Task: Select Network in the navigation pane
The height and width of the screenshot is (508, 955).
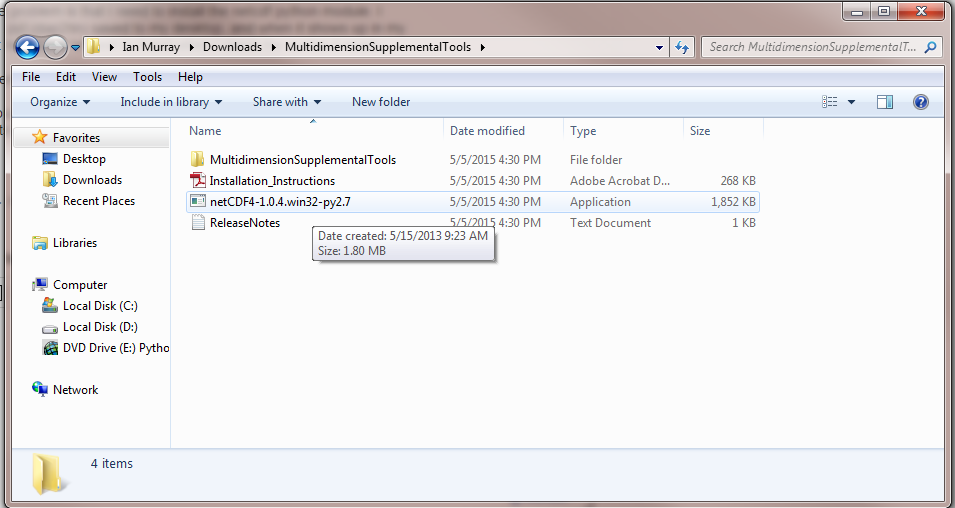Action: (76, 390)
